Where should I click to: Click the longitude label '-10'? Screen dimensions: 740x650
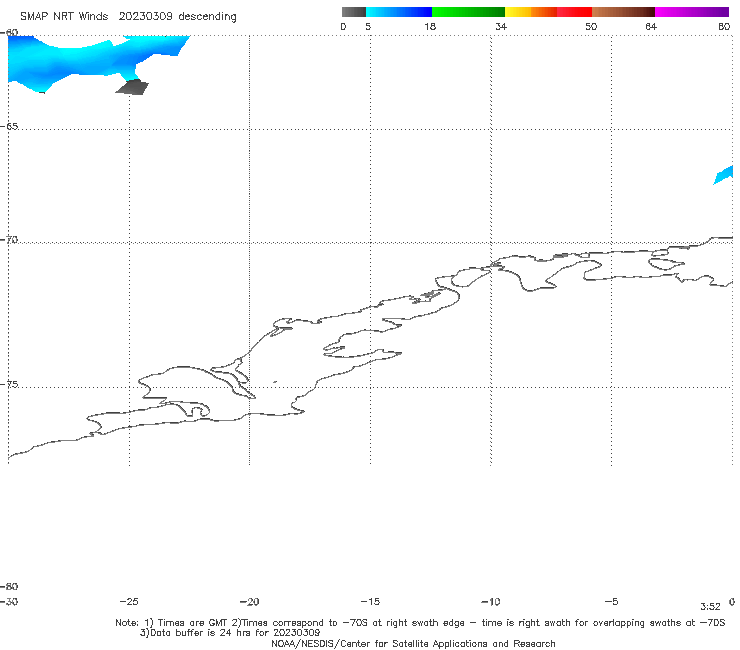490,601
